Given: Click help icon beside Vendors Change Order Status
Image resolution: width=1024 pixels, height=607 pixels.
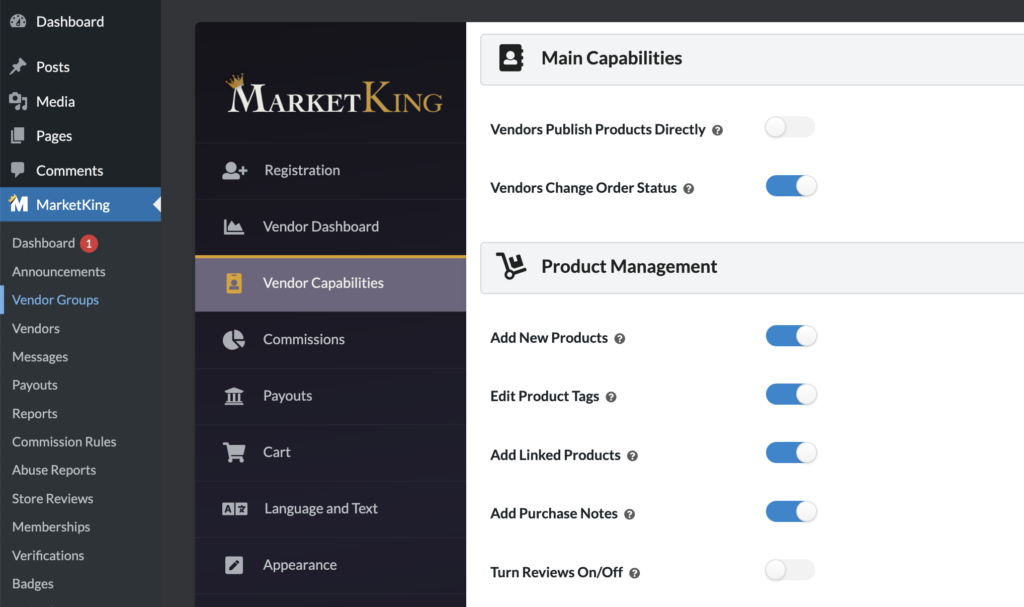Looking at the screenshot, I should coord(688,189).
